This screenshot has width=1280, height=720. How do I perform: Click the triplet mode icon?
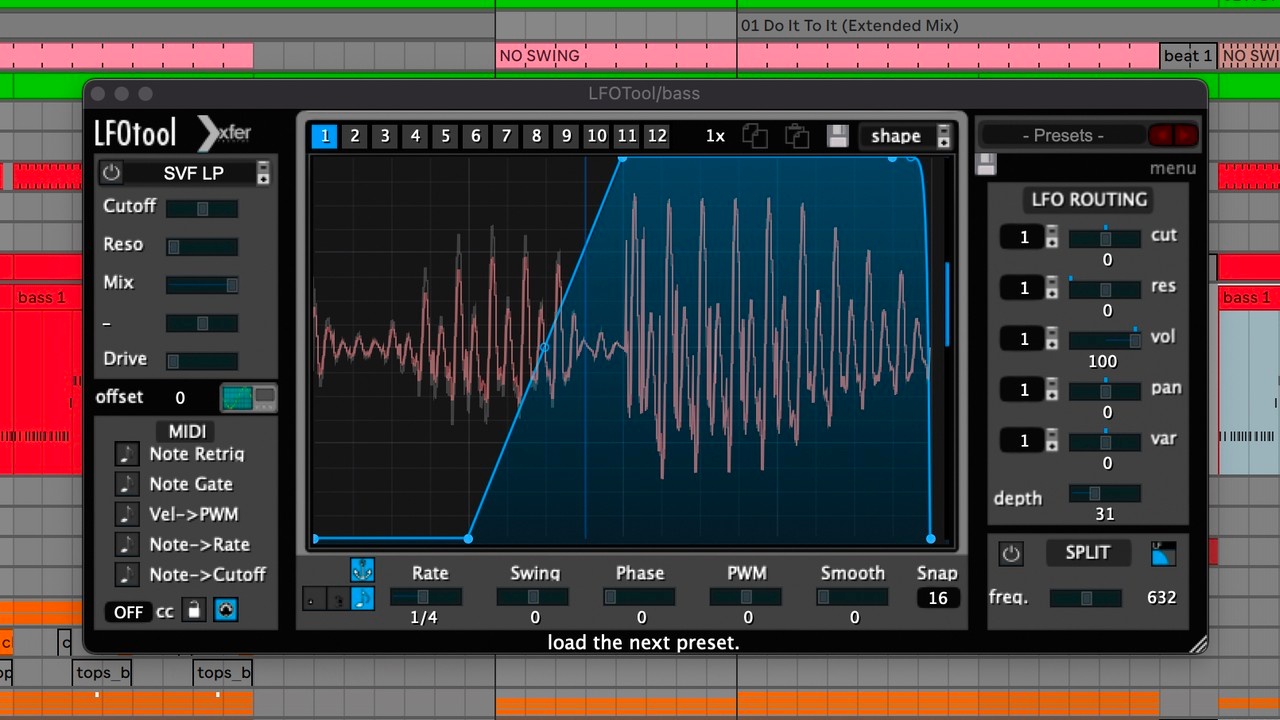(x=338, y=598)
